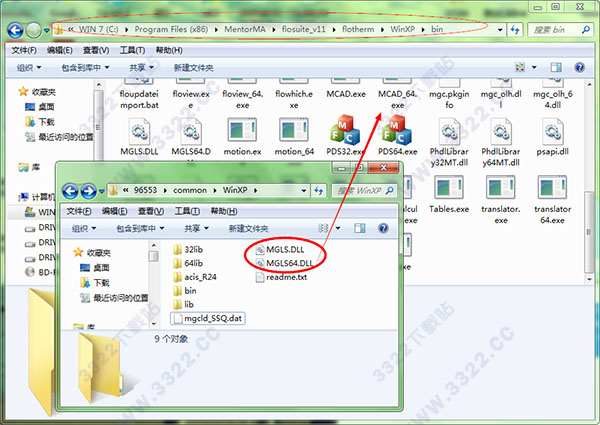Refresh the WinXP folder window
Screen dimensions: 600x425
click(318, 190)
